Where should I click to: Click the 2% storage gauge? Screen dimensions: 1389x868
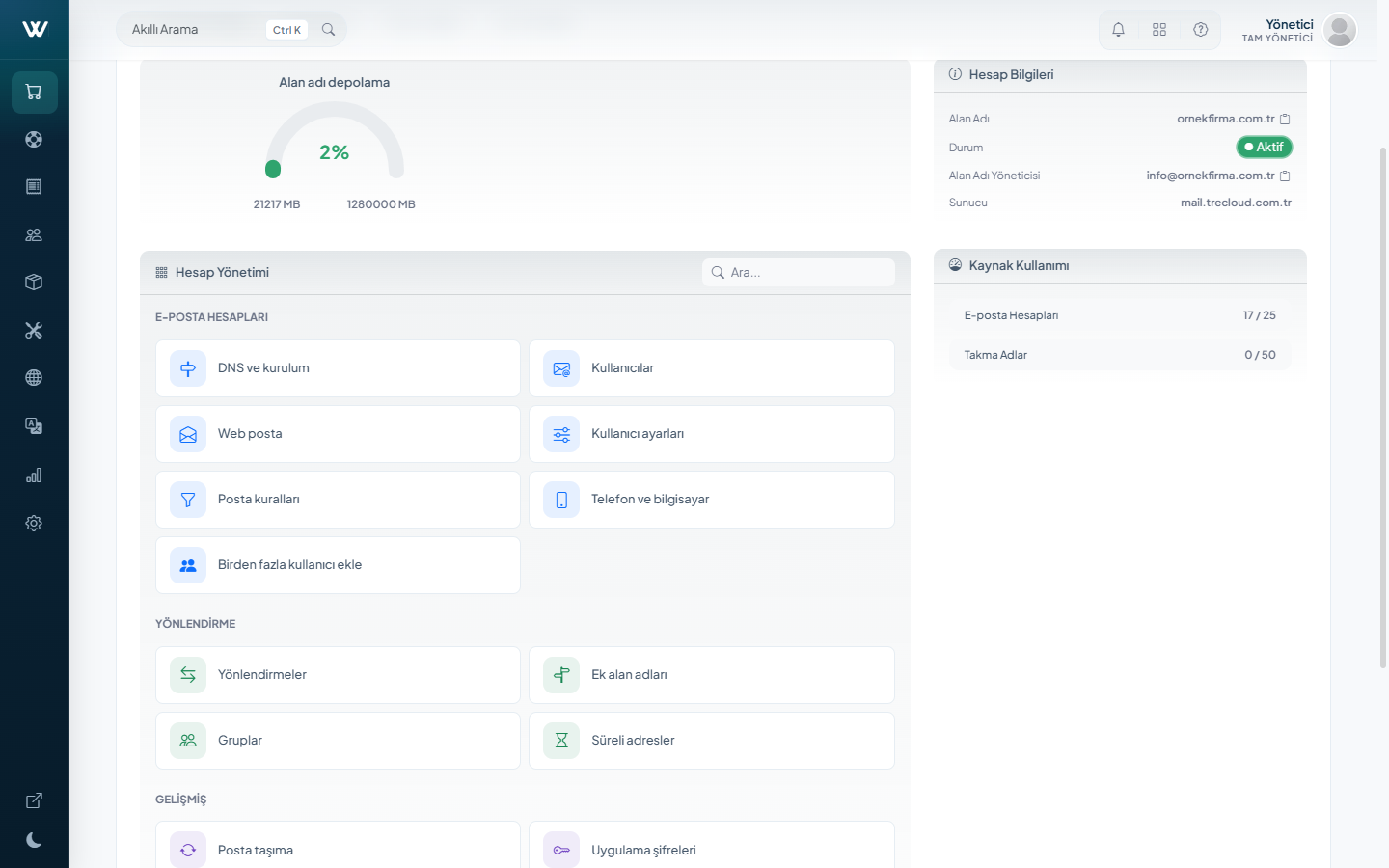pyautogui.click(x=335, y=141)
